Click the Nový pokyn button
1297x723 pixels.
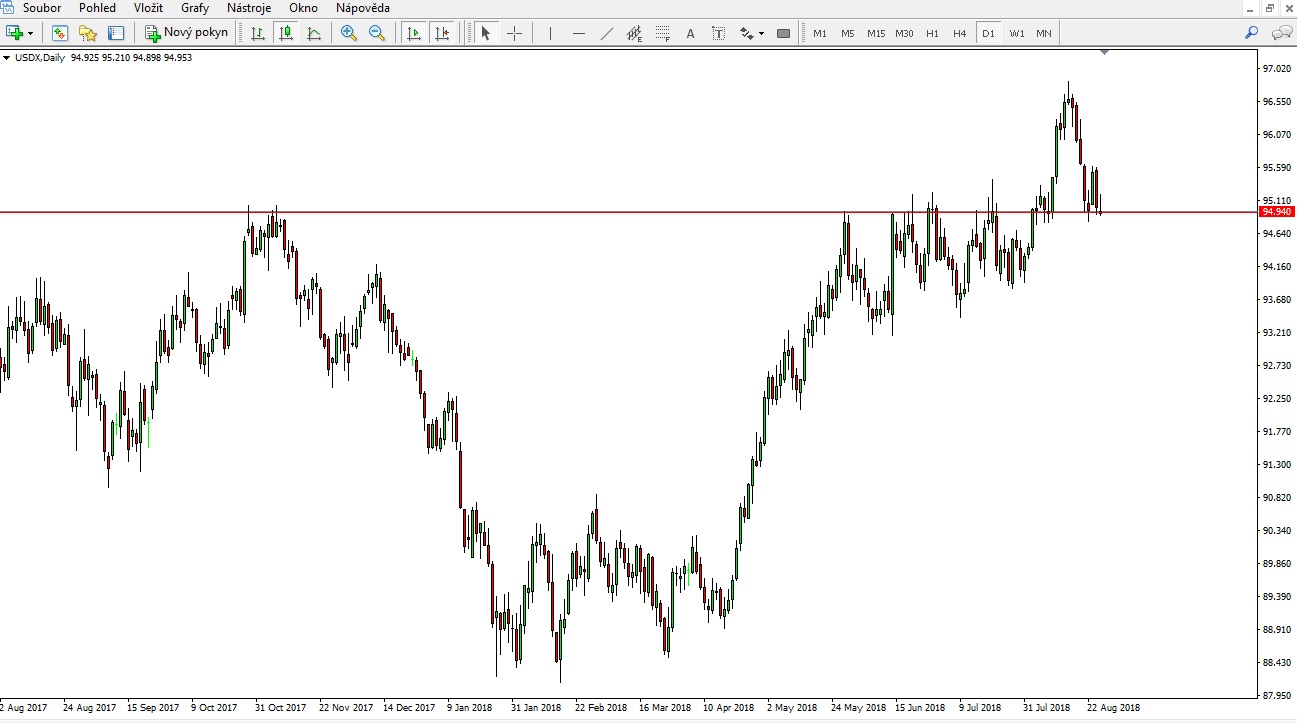pos(187,33)
